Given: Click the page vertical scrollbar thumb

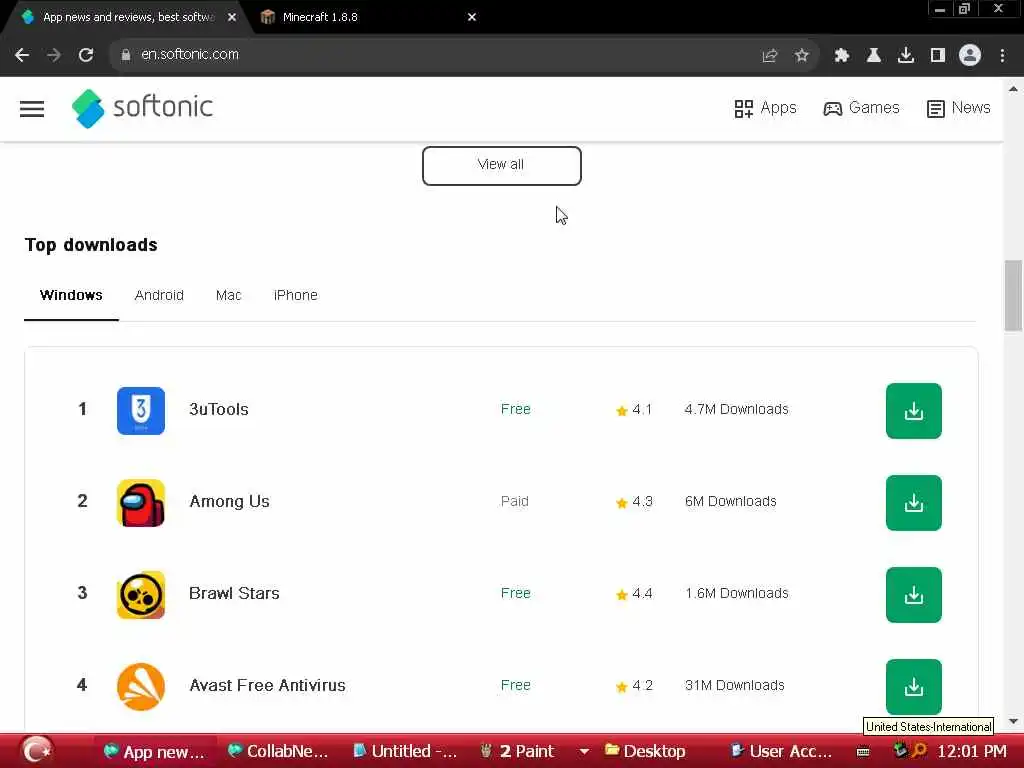Looking at the screenshot, I should pos(1013,295).
